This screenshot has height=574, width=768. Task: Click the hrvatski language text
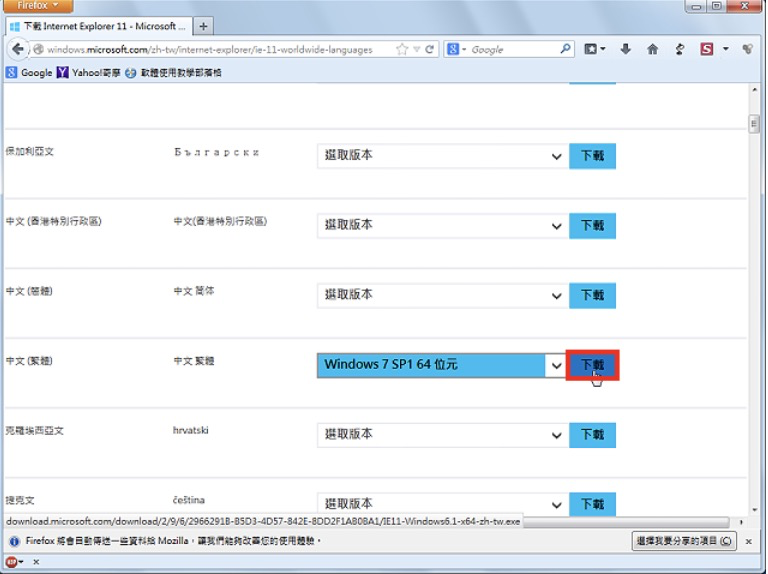point(191,430)
